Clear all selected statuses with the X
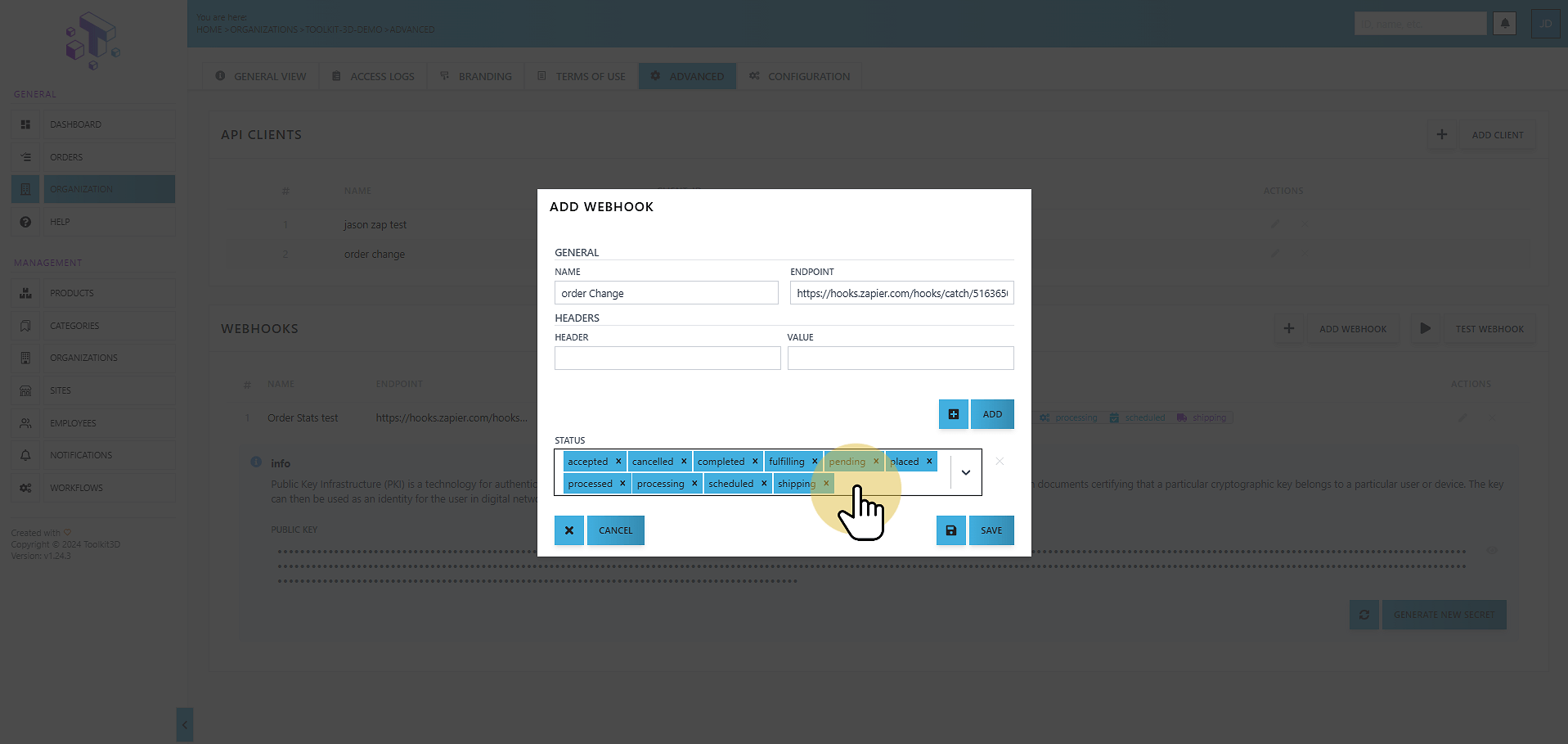 click(1000, 462)
